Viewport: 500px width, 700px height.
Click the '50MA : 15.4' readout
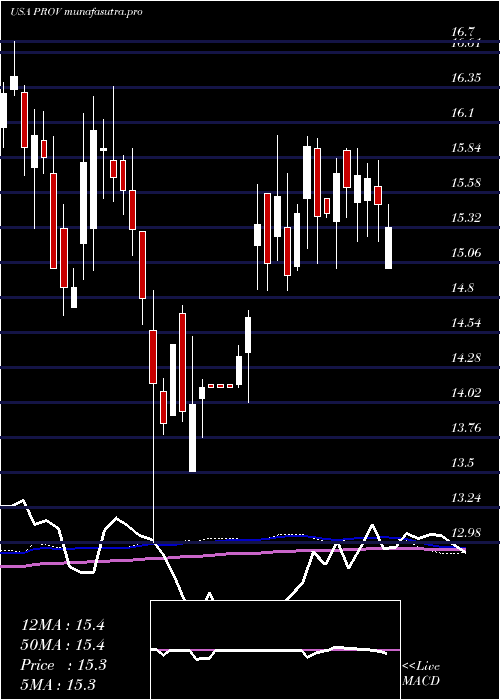62,645
